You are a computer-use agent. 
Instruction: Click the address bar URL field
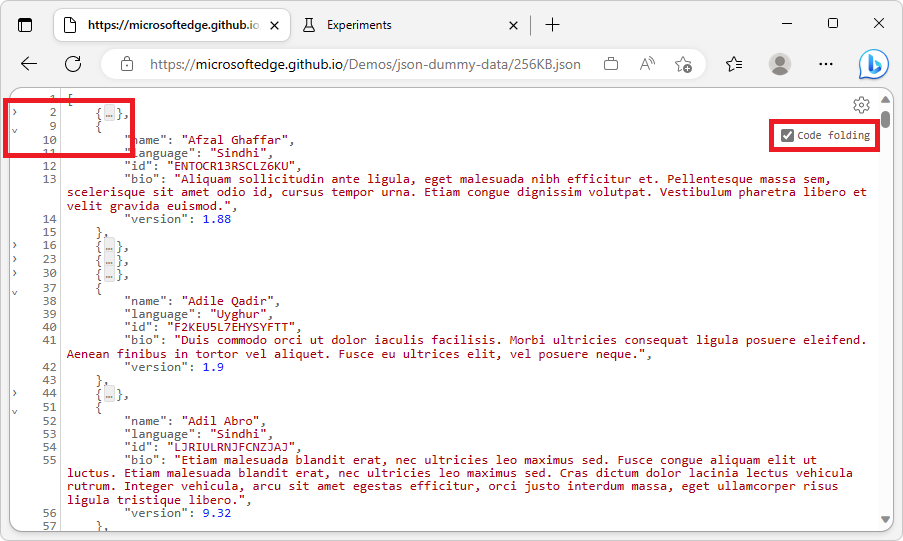click(365, 64)
